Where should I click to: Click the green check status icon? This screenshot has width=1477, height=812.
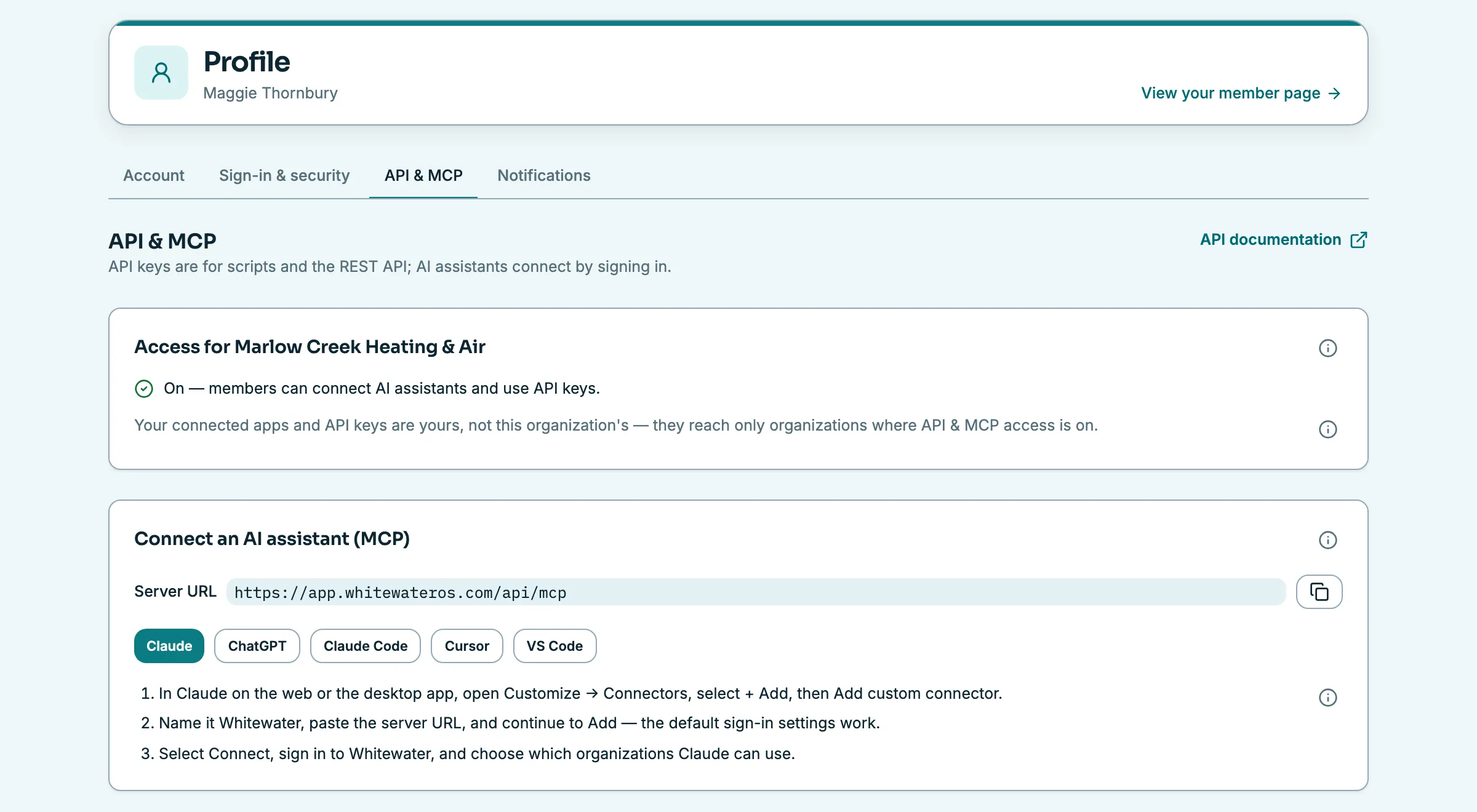point(144,389)
